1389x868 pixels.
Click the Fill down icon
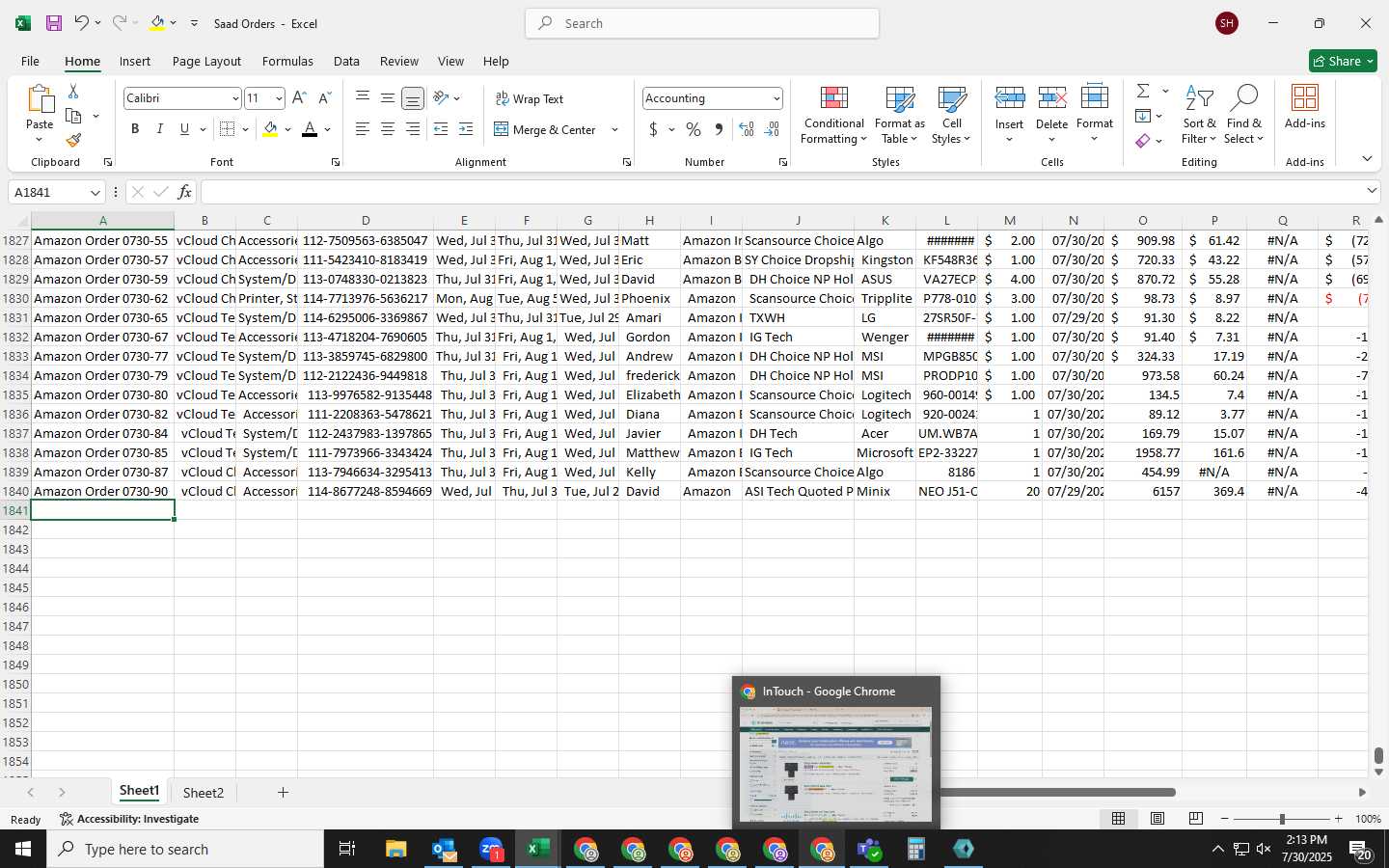tap(1143, 116)
